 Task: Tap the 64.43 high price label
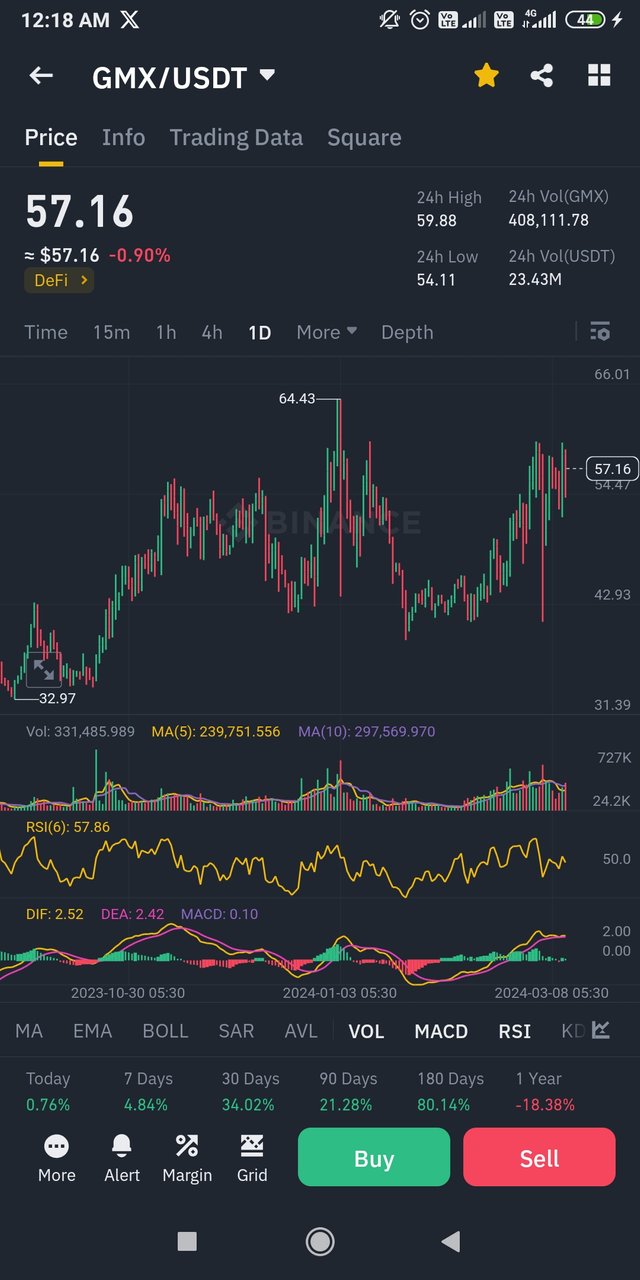[x=297, y=398]
